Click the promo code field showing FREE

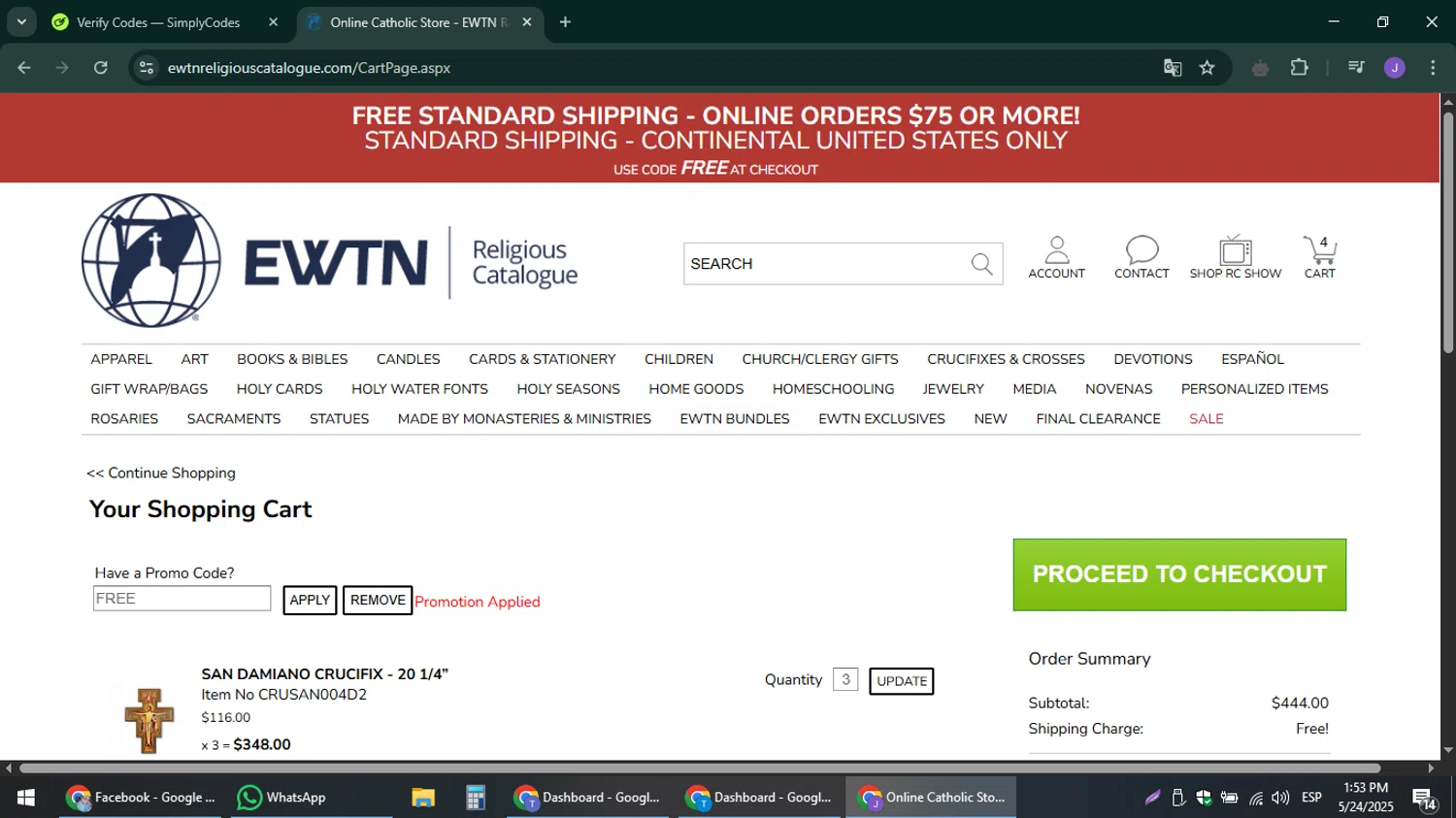click(182, 599)
